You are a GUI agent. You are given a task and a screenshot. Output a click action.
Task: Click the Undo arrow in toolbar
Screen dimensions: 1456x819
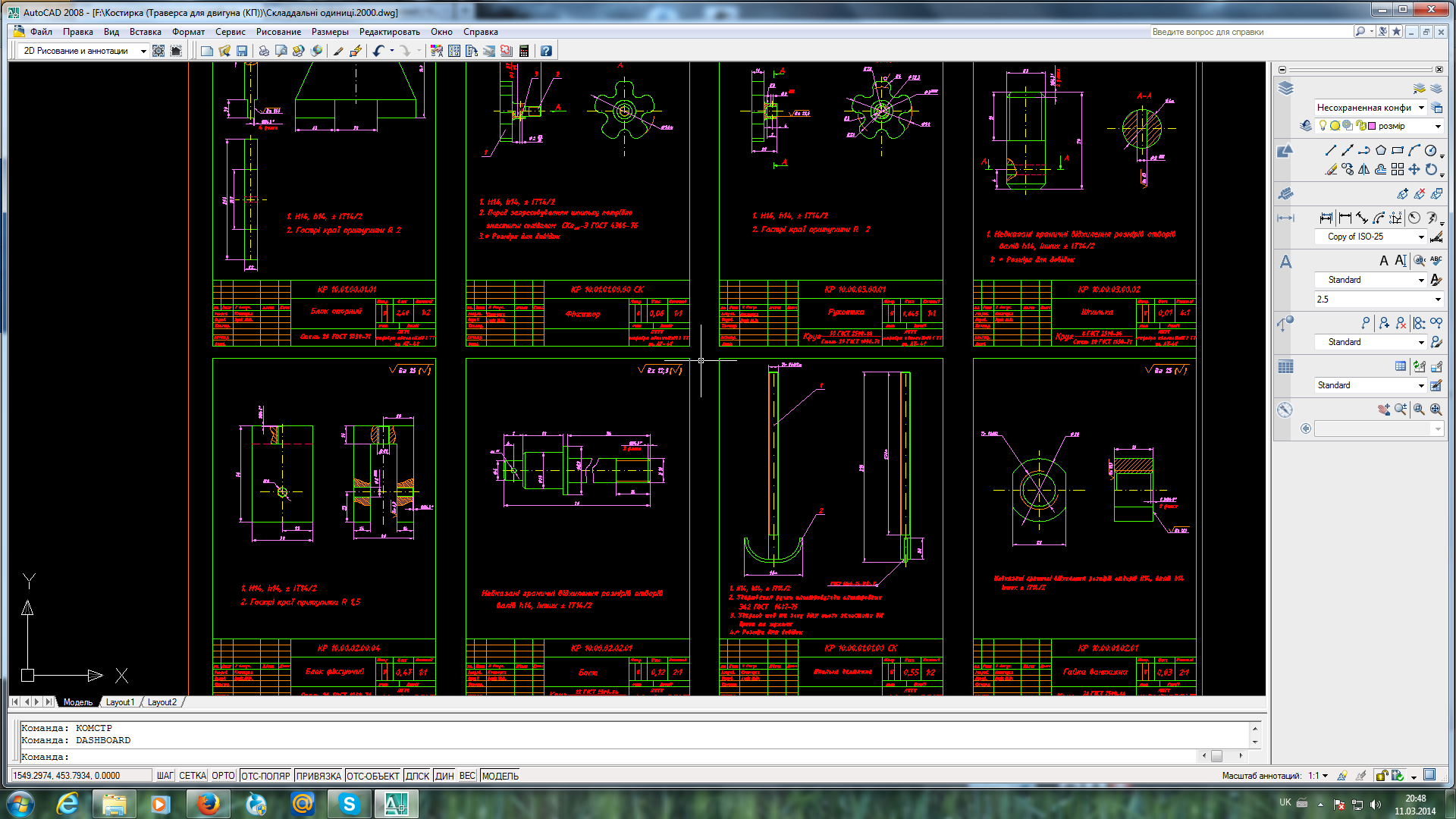point(378,51)
